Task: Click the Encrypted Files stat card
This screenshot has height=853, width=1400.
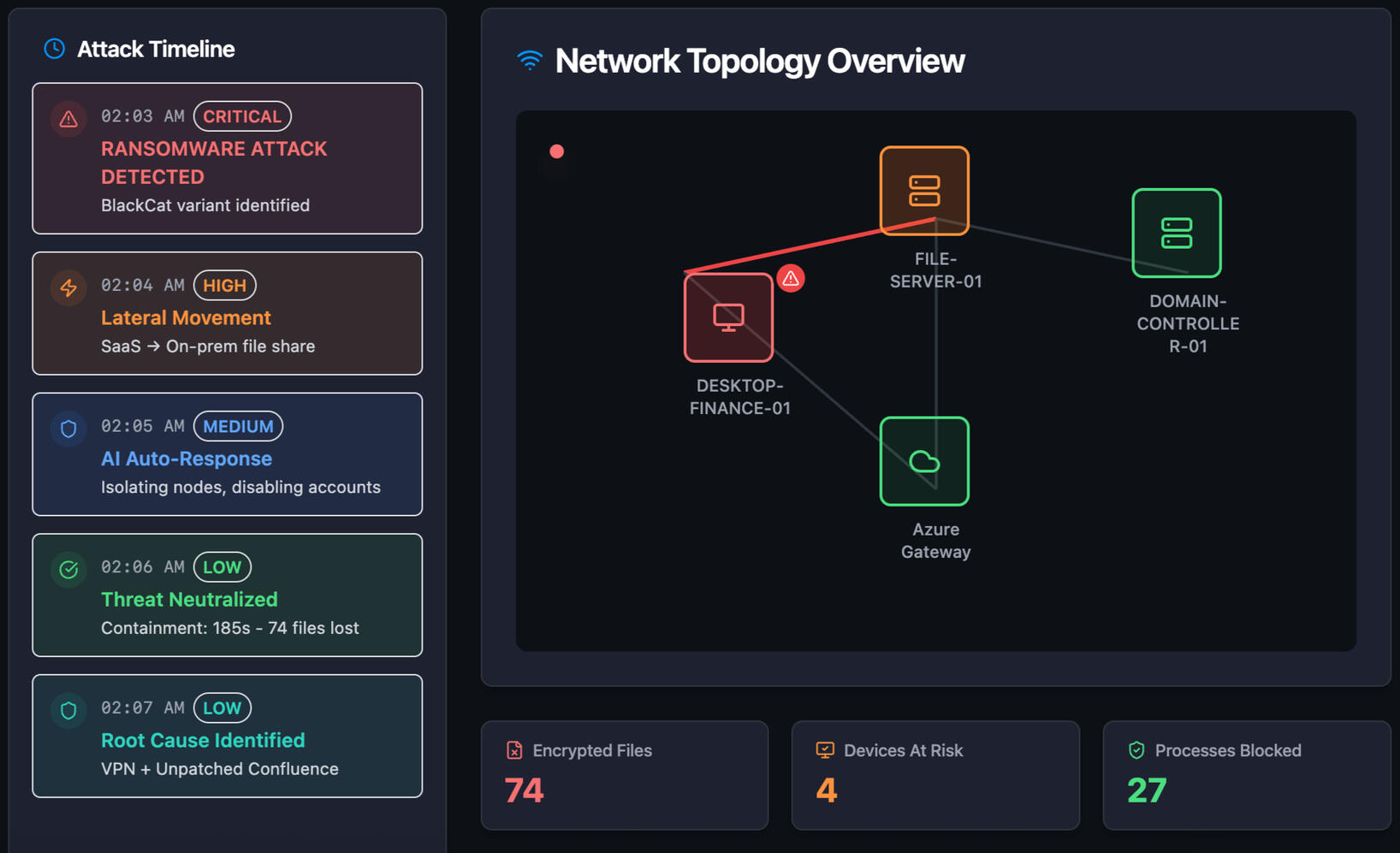Action: click(x=624, y=775)
